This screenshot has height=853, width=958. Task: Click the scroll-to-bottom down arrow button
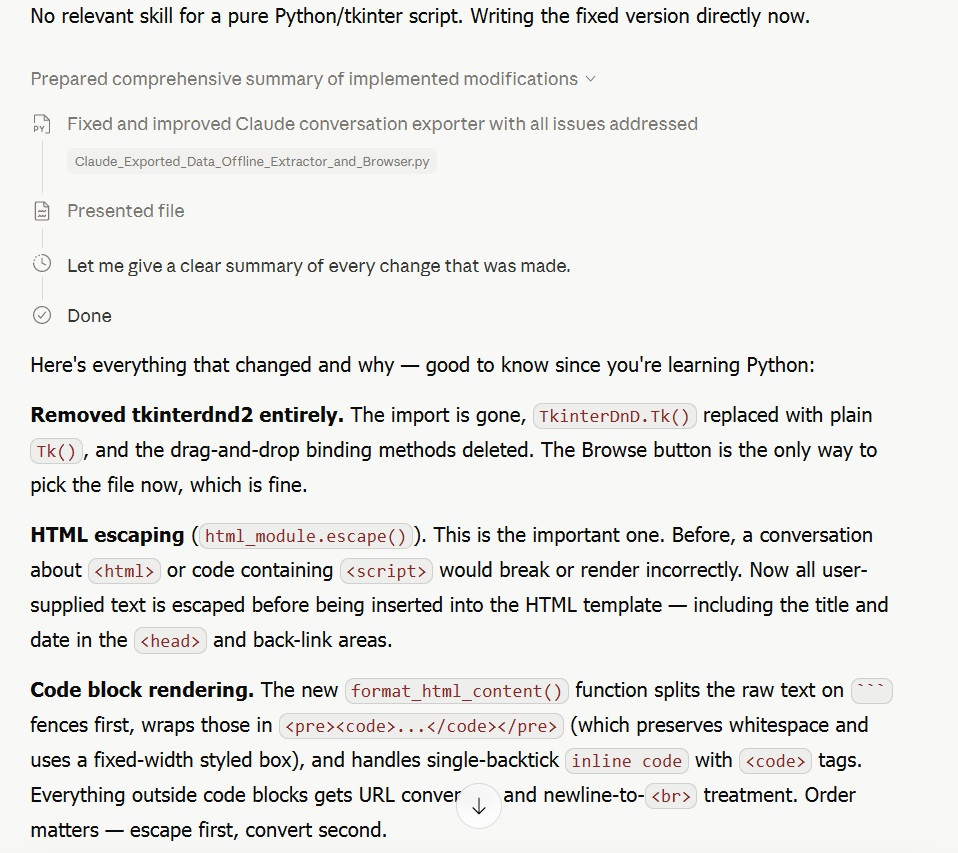click(479, 807)
